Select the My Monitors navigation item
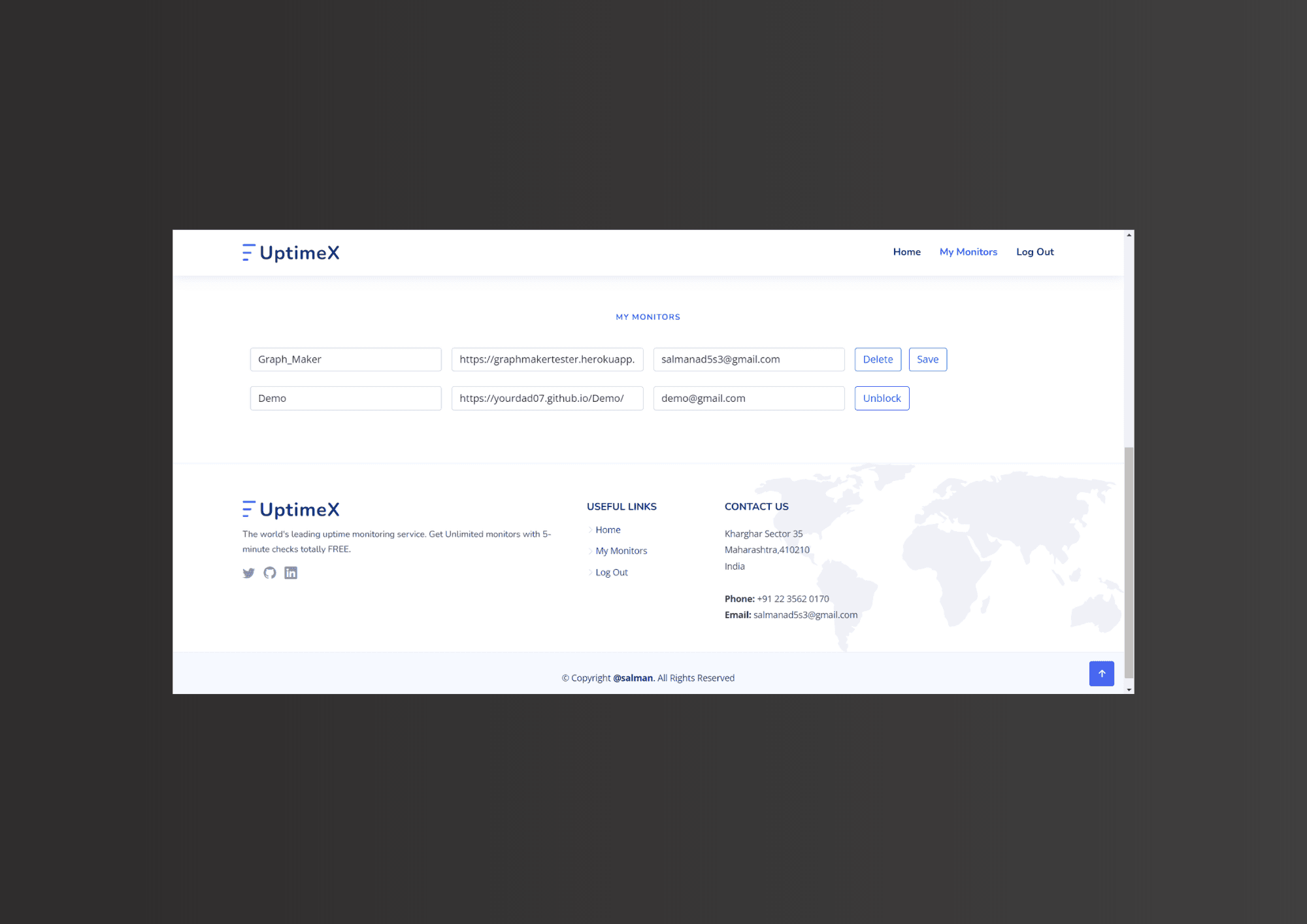Screen dimensions: 1307x924 [x=968, y=252]
